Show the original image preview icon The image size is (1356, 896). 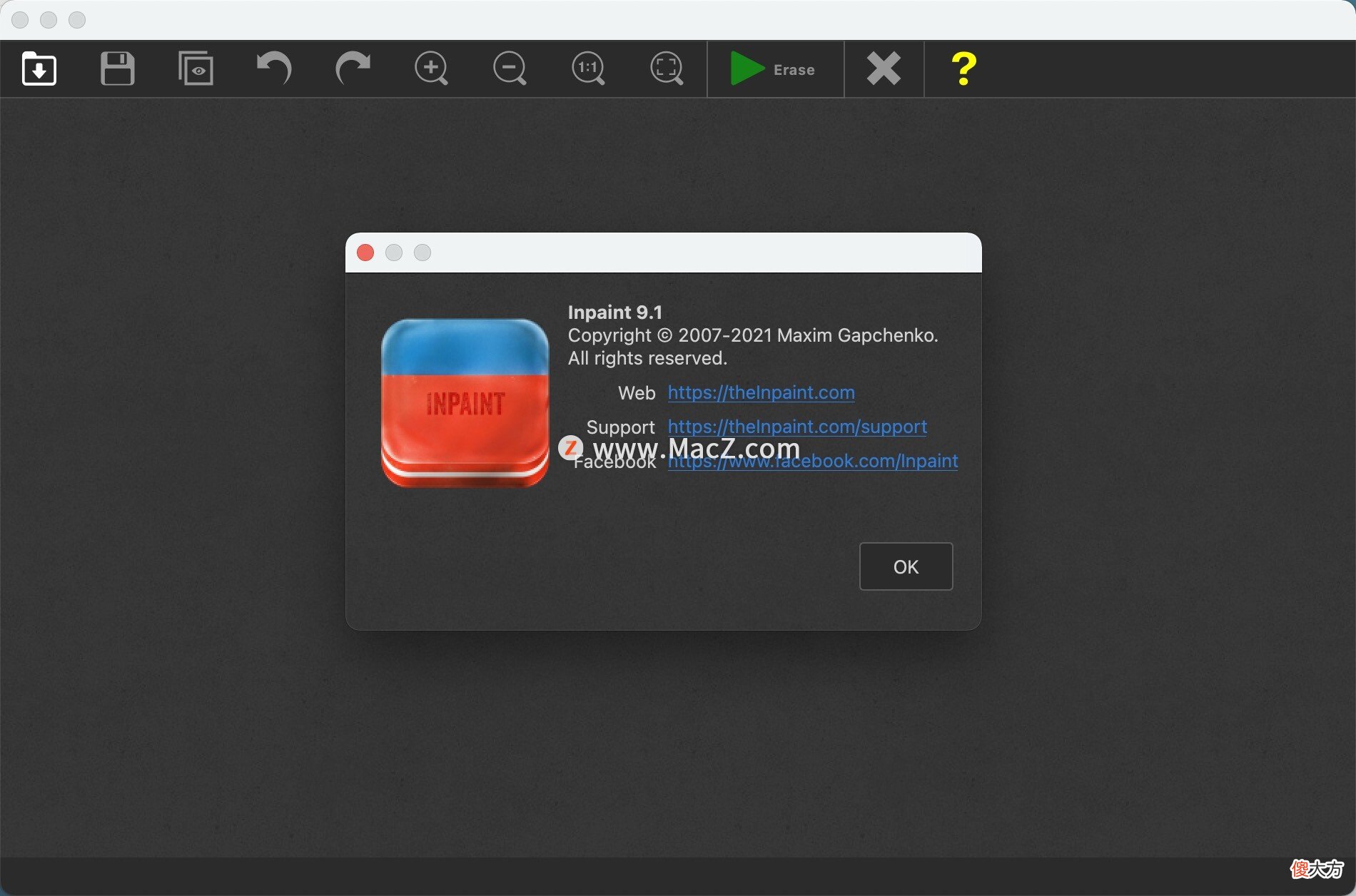coord(196,69)
